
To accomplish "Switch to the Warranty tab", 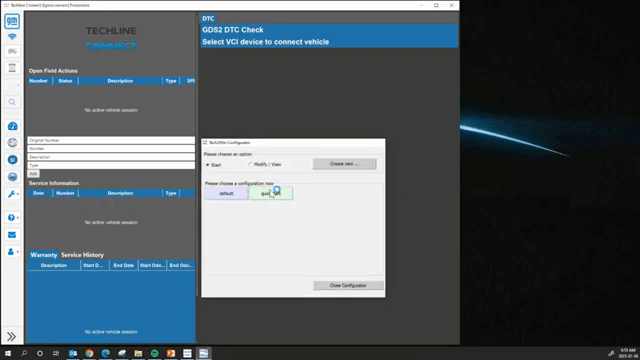I will (x=43, y=255).
